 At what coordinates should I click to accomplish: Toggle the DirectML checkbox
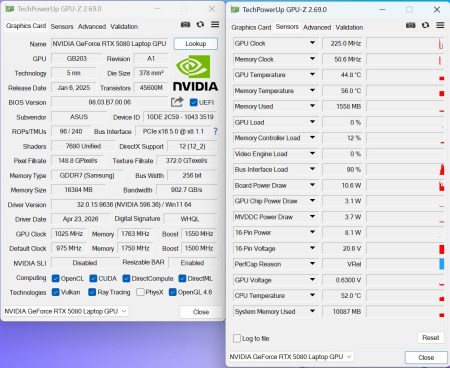[x=182, y=278]
